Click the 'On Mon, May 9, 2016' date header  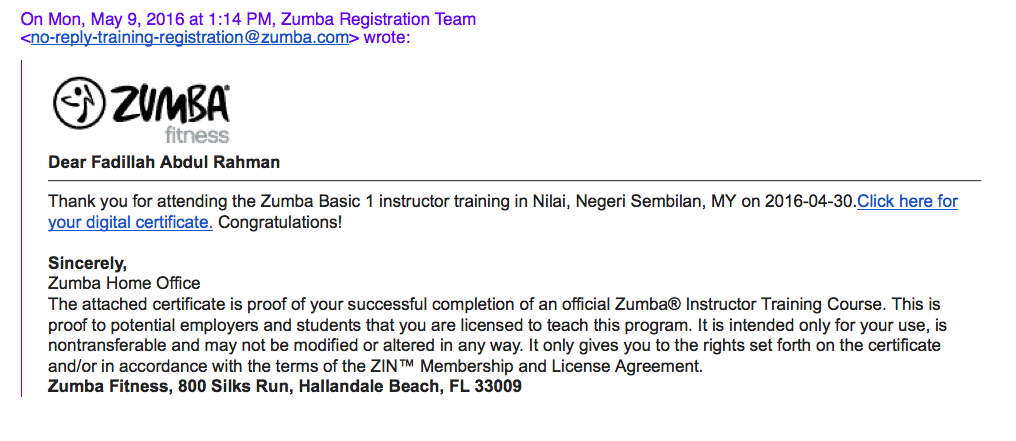(x=86, y=19)
